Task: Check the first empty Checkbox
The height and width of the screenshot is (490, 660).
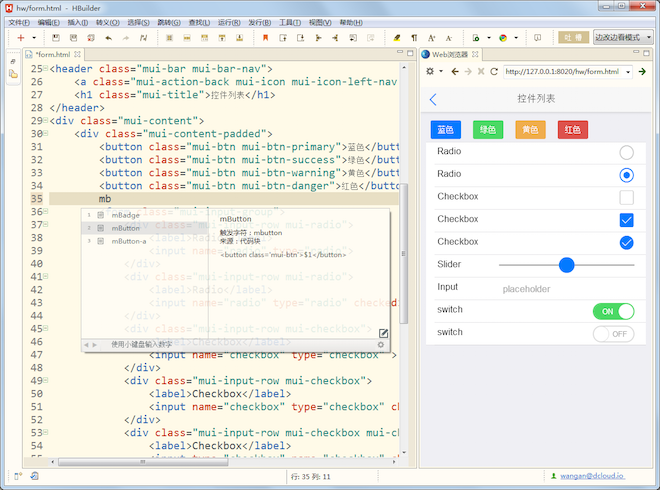Action: pos(626,197)
